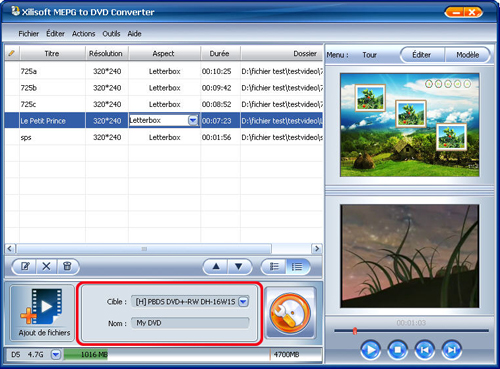Open the Cible drive dropdown
500x369 pixels.
244,302
